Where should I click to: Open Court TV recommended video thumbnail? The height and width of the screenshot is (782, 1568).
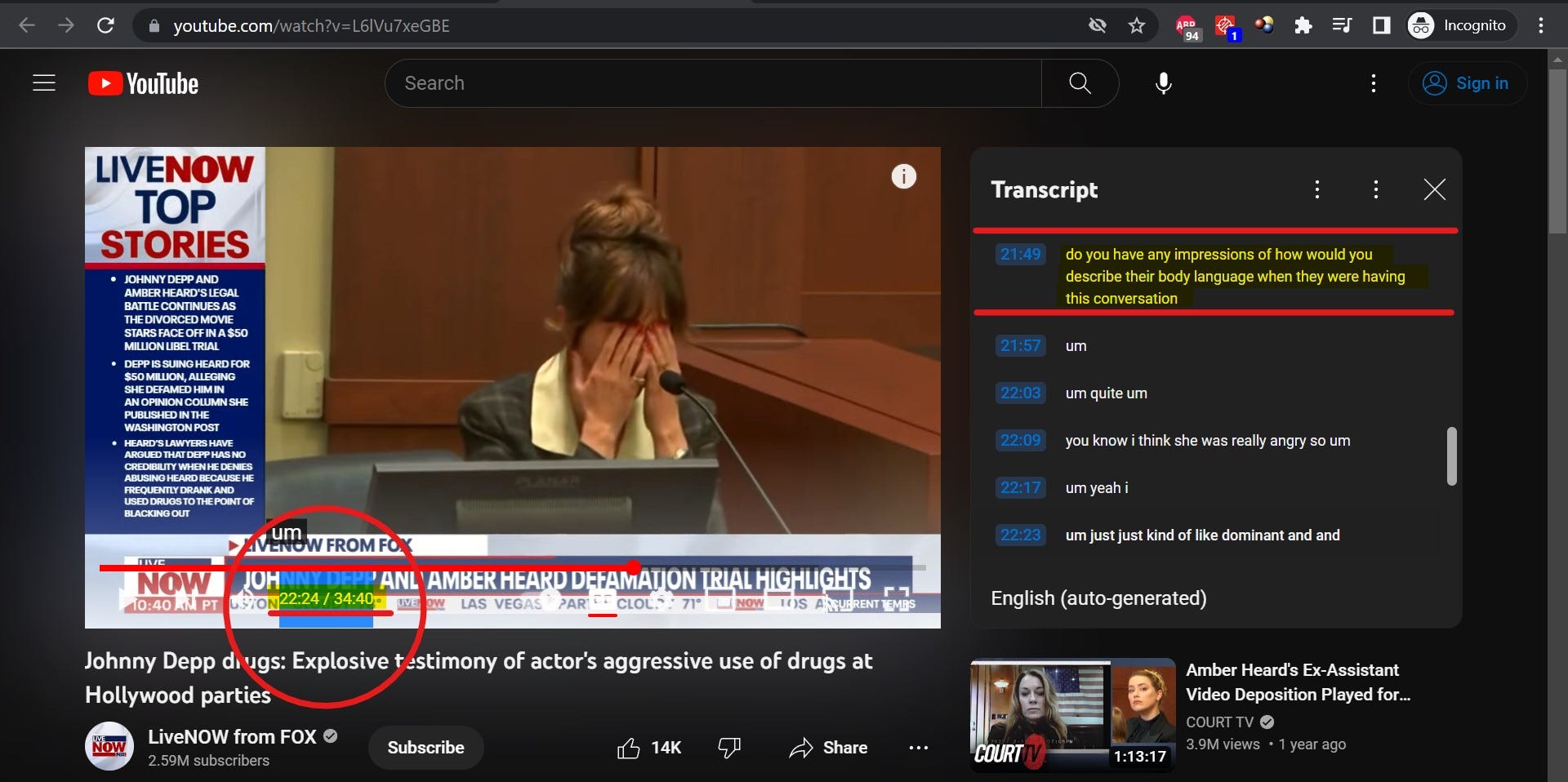tap(1072, 715)
